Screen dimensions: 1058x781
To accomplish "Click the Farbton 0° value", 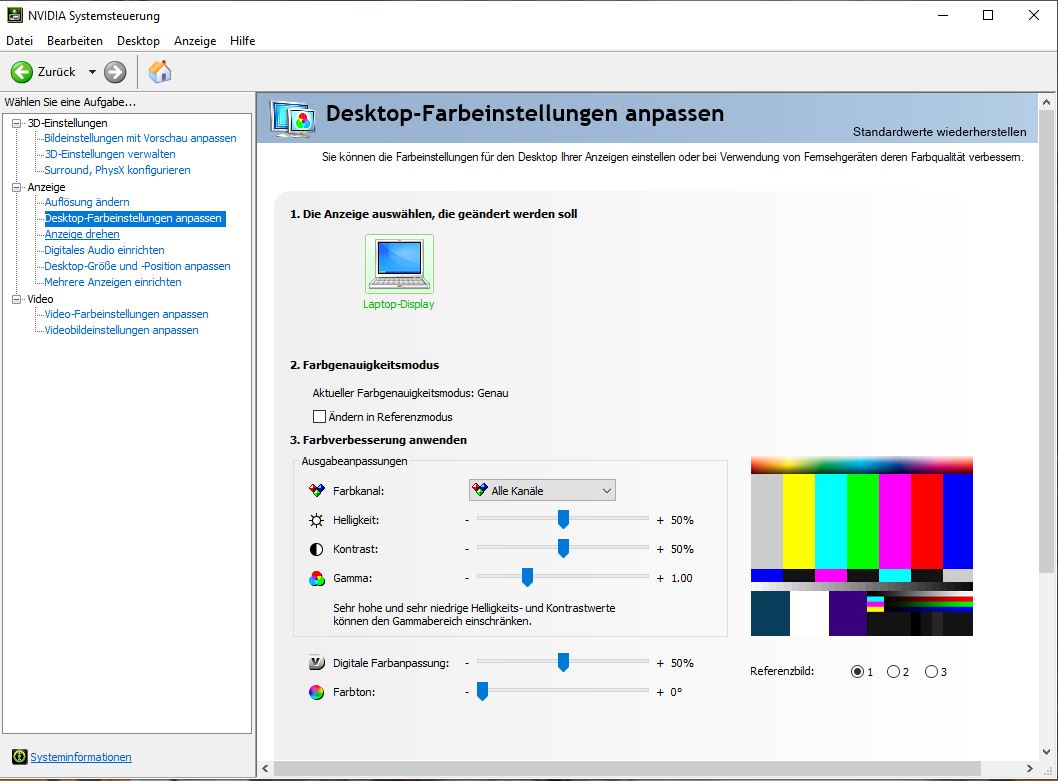I will pos(677,692).
